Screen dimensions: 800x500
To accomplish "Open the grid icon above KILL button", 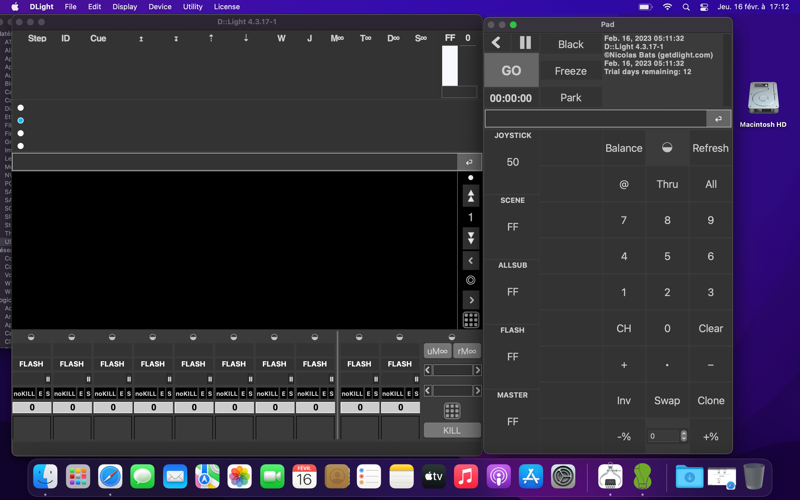I will [x=452, y=411].
